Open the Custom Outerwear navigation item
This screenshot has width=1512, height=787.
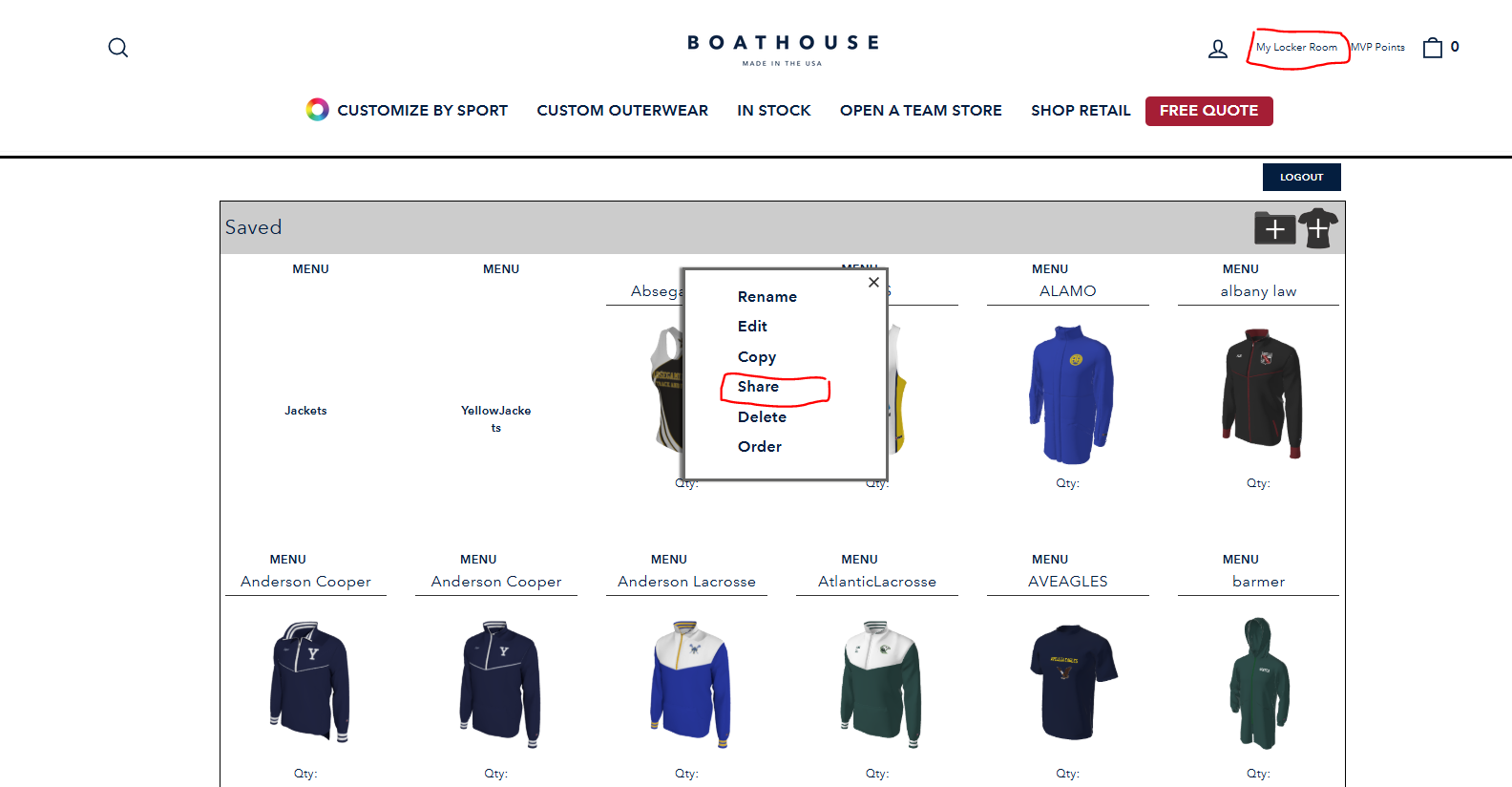(622, 111)
